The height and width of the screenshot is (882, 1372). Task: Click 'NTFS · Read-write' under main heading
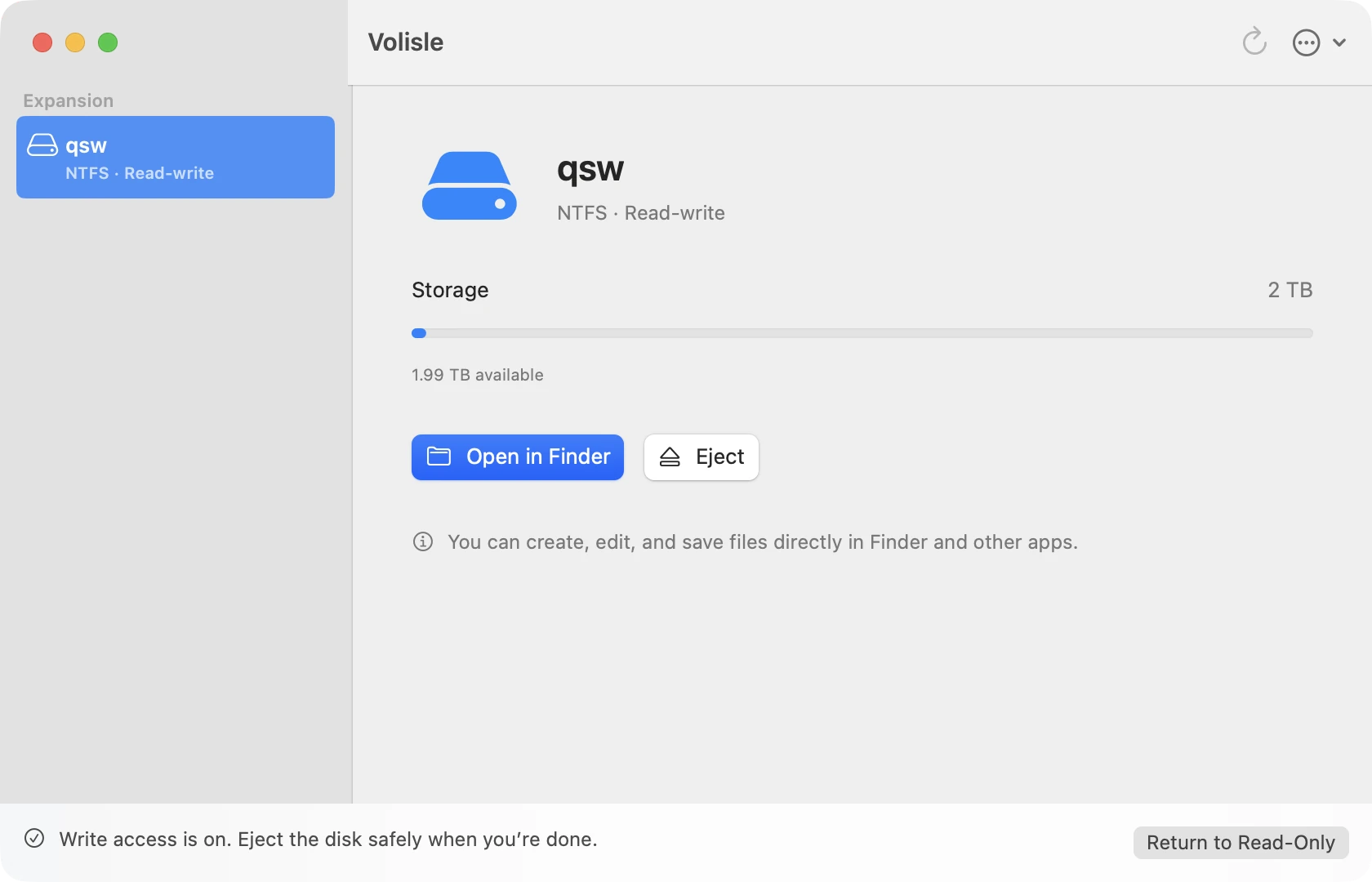click(641, 213)
